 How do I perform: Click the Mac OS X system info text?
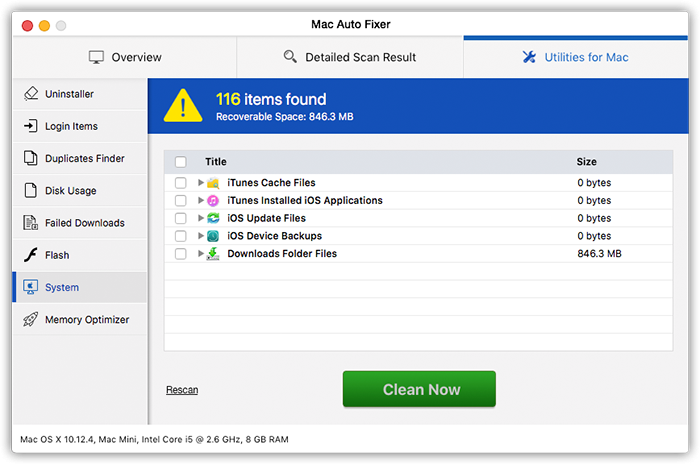(x=154, y=440)
